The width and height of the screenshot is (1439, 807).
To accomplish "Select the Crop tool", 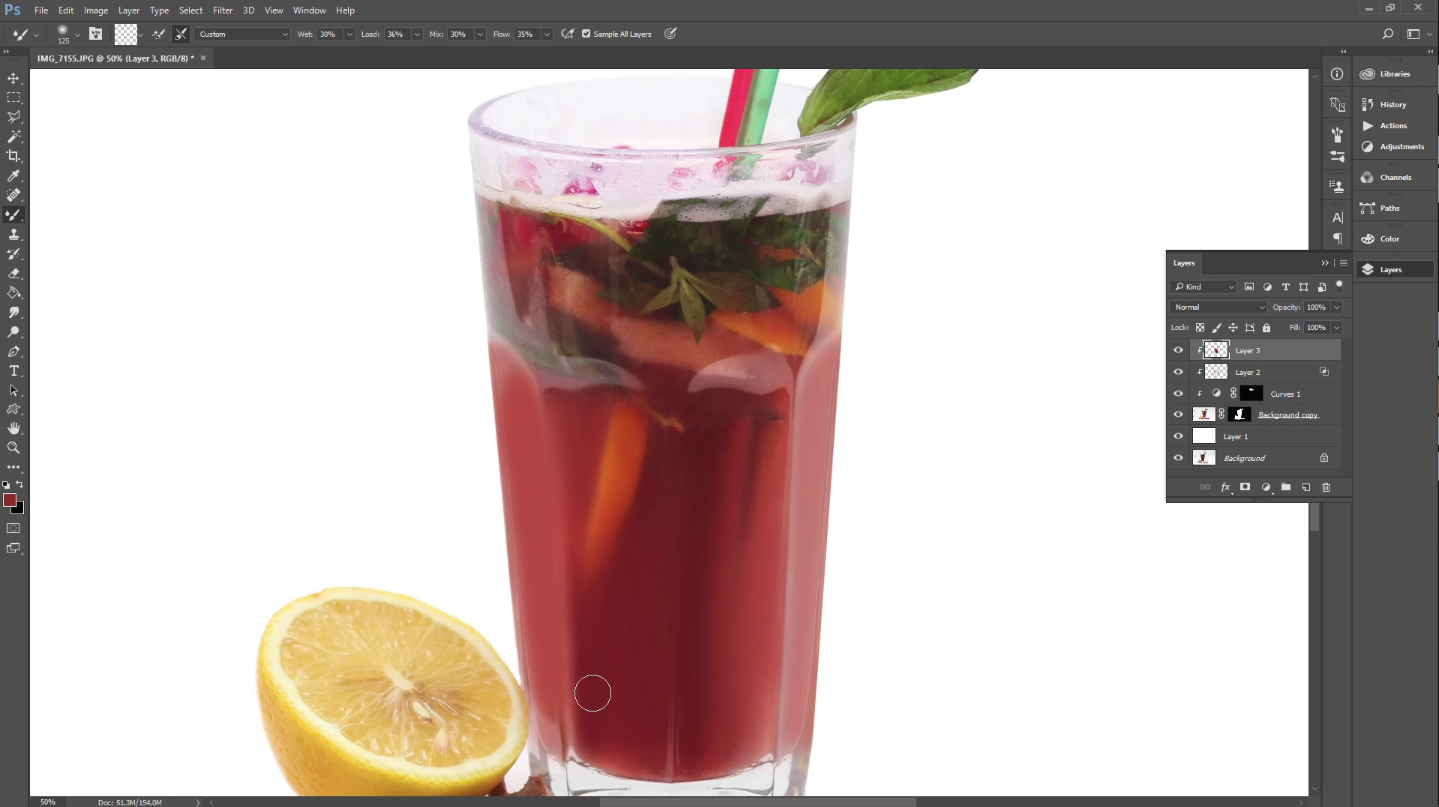I will click(x=14, y=156).
